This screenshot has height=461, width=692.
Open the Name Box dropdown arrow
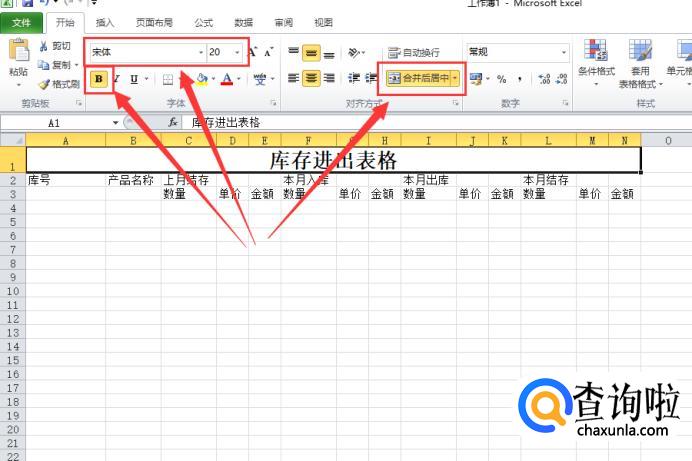coord(116,123)
